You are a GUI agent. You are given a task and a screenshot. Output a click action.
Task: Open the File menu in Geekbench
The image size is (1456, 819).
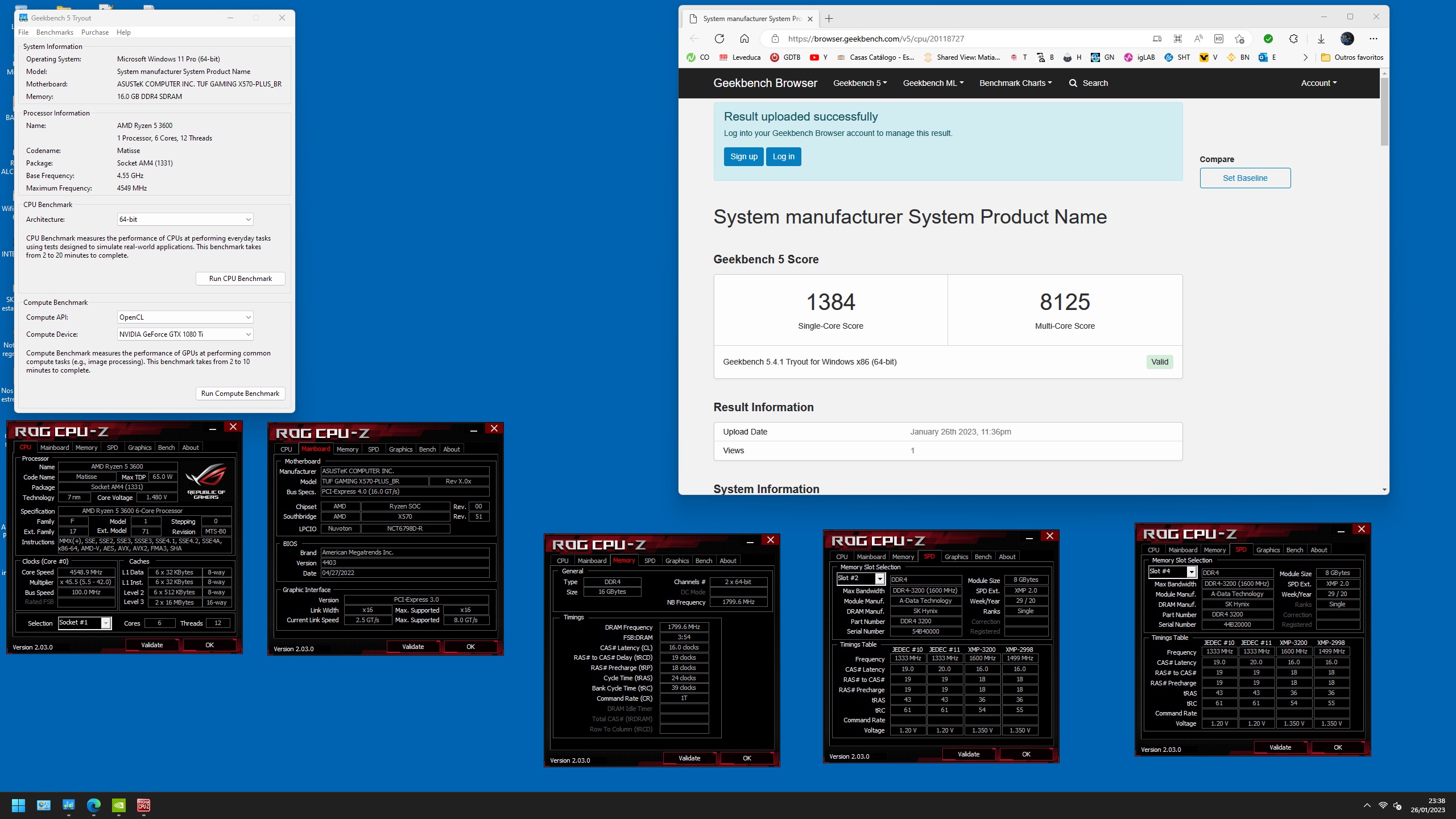[23, 32]
